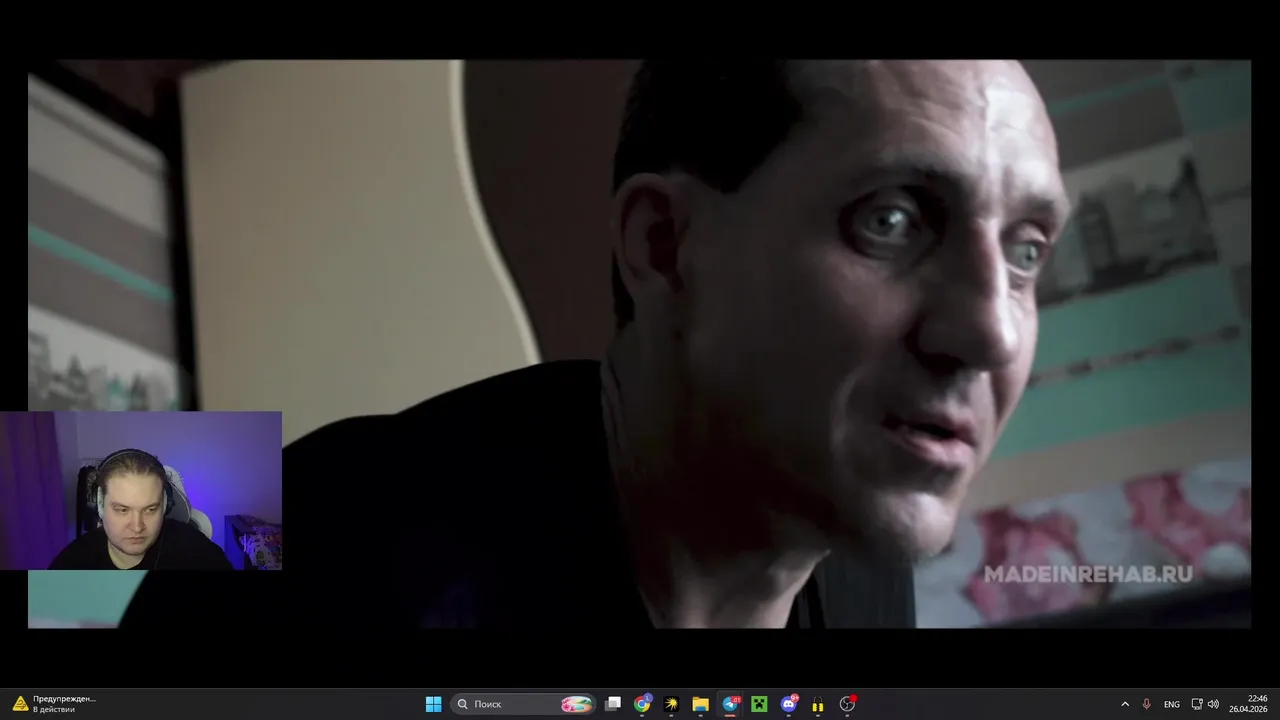Click the microphone tray icon
The image size is (1280, 720).
click(x=1147, y=704)
